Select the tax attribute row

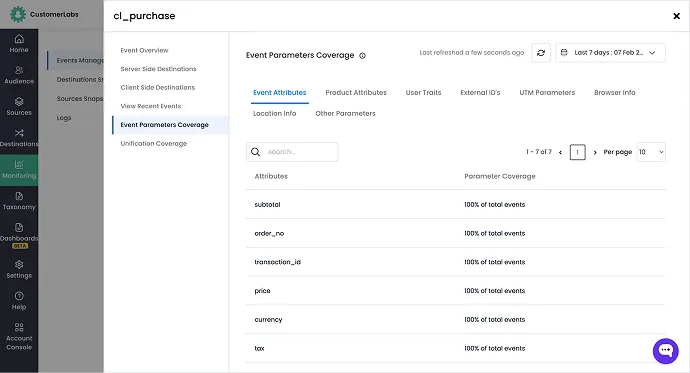tap(455, 348)
